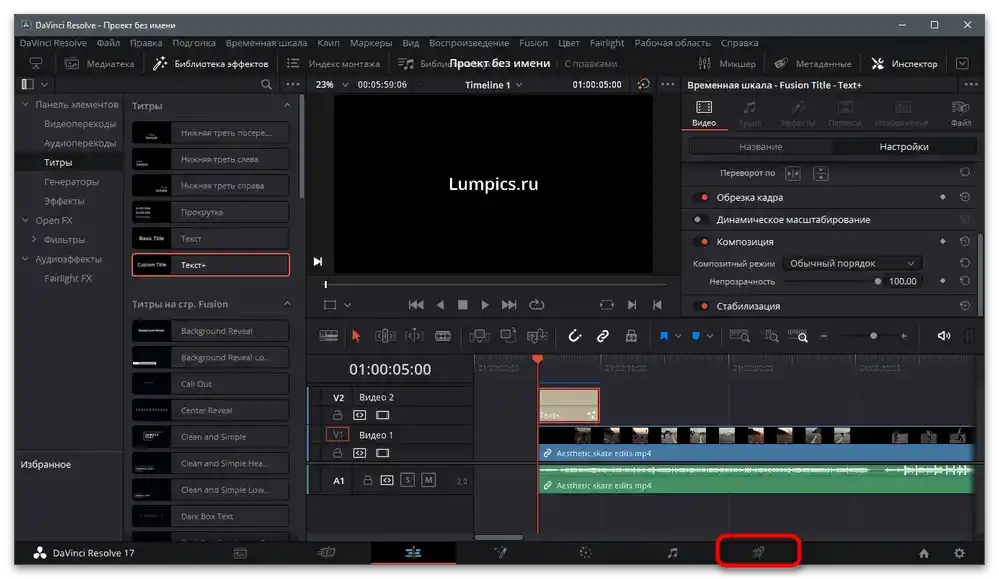The width and height of the screenshot is (999, 579).
Task: Click flip horizontal icon in Переворот по
Action: click(793, 173)
